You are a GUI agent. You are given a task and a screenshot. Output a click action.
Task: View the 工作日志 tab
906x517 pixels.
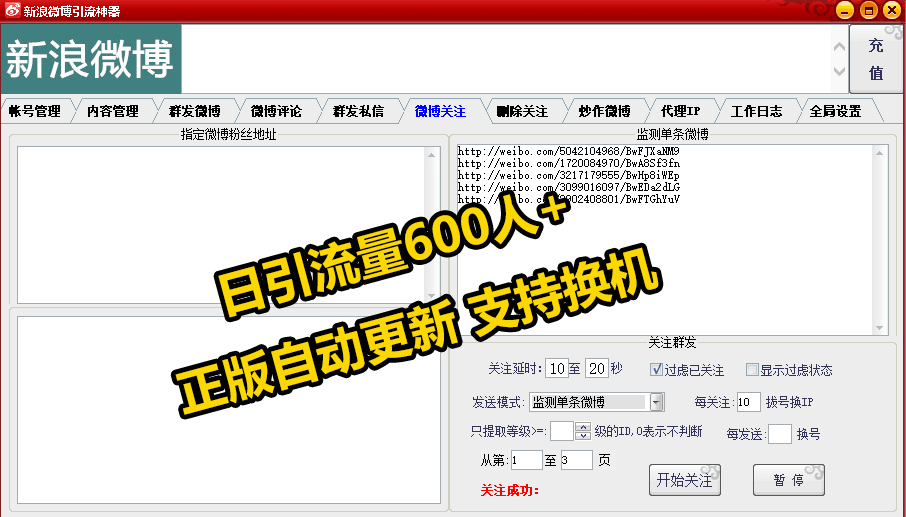[756, 111]
